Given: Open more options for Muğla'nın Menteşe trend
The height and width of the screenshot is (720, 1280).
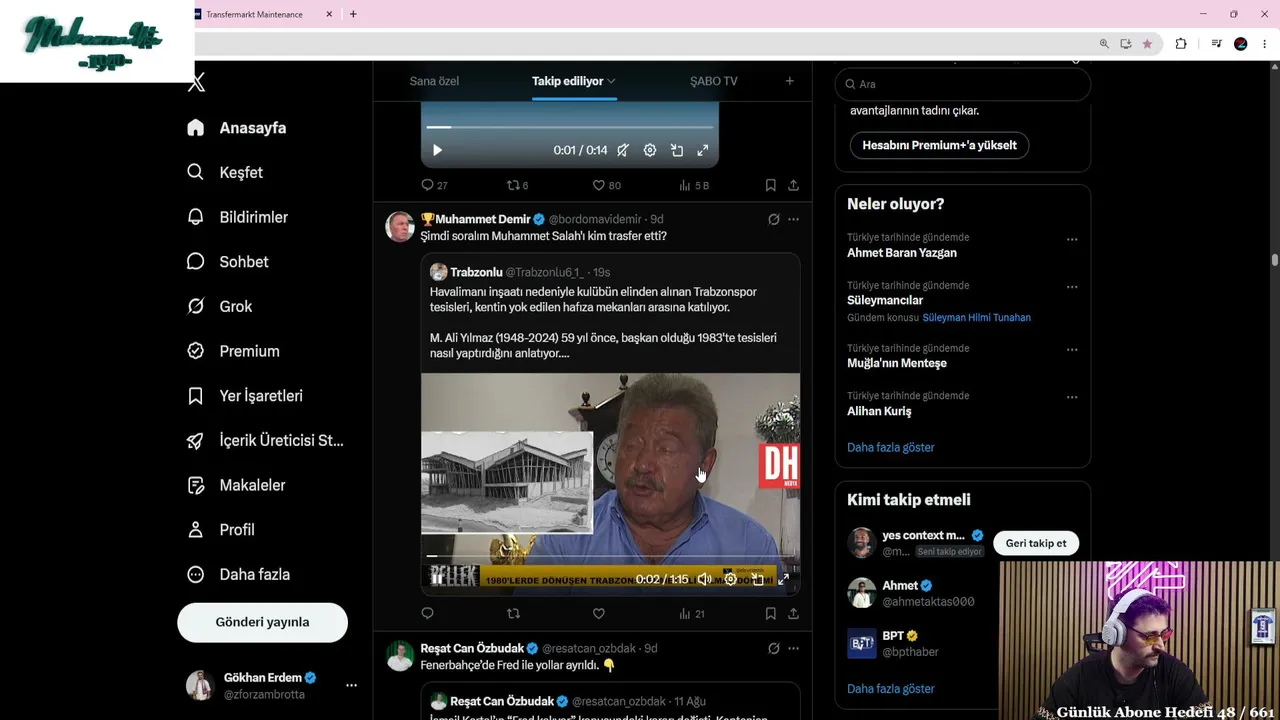Looking at the screenshot, I should 1072,350.
